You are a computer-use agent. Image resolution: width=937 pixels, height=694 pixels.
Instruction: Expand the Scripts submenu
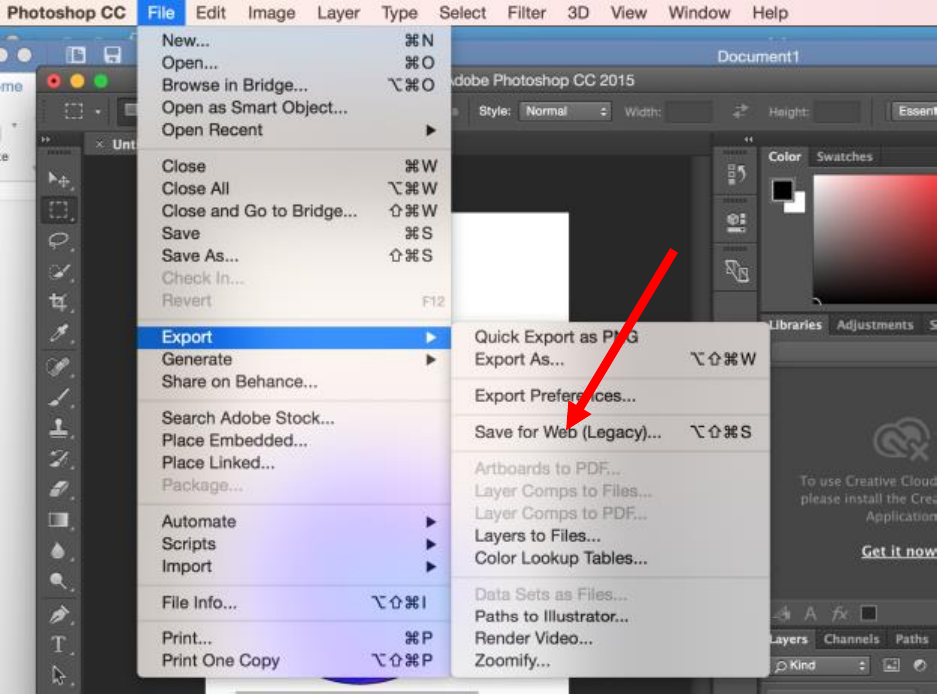click(294, 544)
